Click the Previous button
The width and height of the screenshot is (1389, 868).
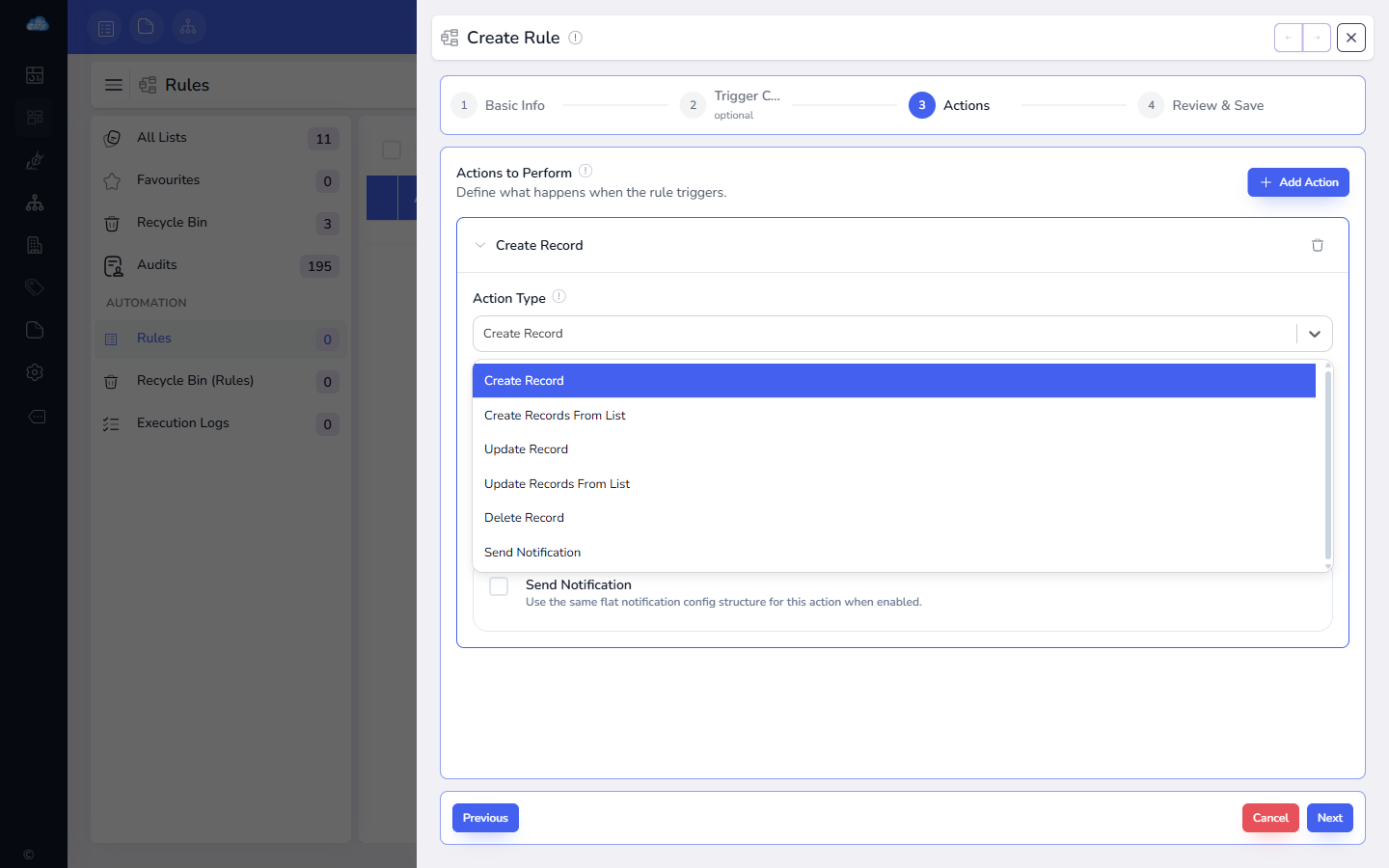[485, 818]
